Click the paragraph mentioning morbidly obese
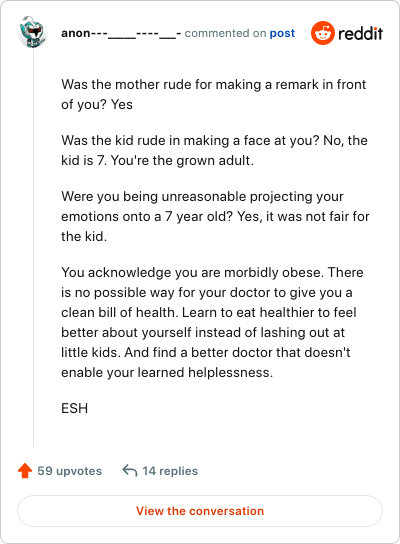400x544 pixels. [212, 322]
